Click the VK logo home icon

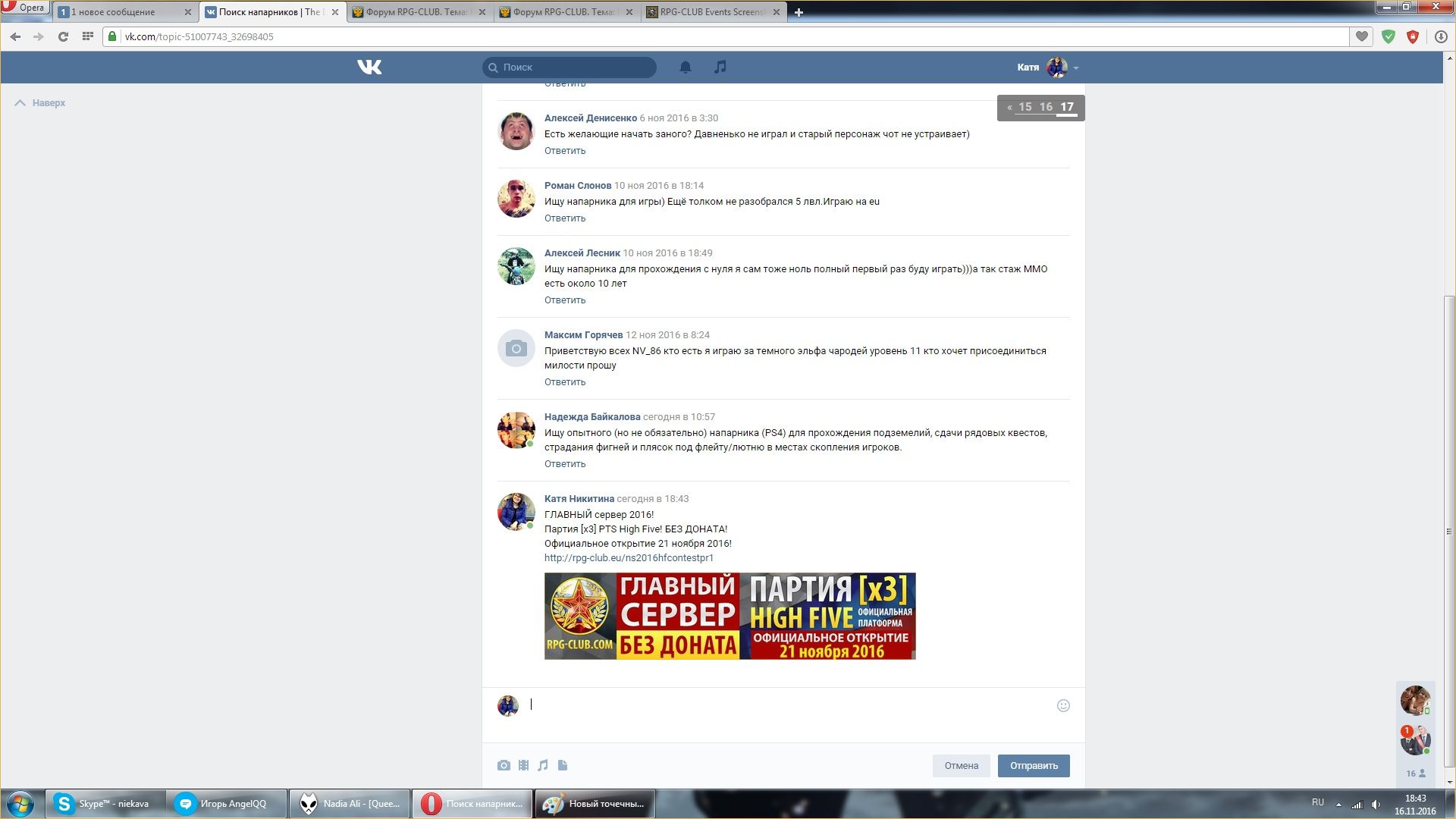[x=369, y=67]
